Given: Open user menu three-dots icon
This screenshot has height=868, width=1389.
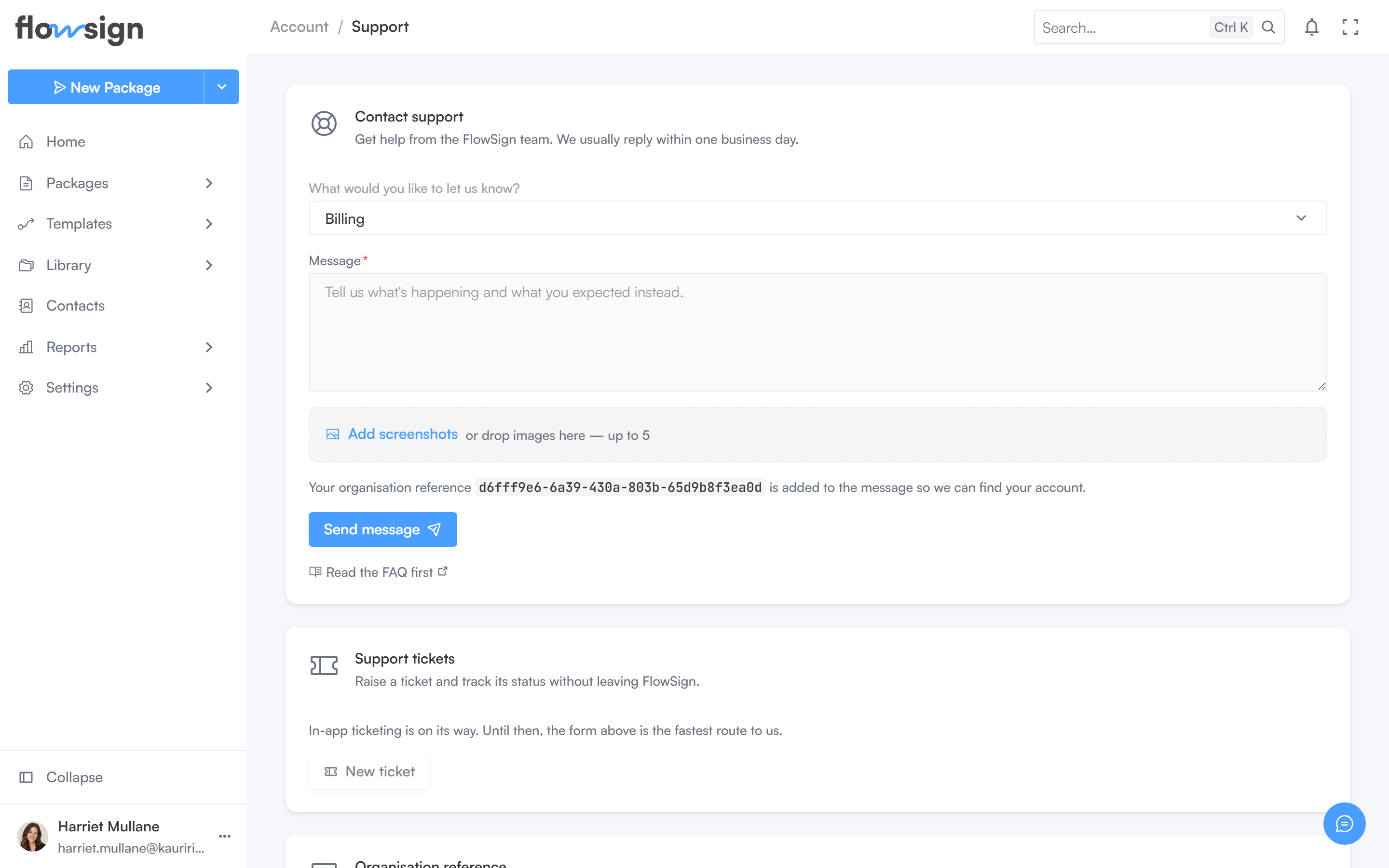Looking at the screenshot, I should [224, 836].
